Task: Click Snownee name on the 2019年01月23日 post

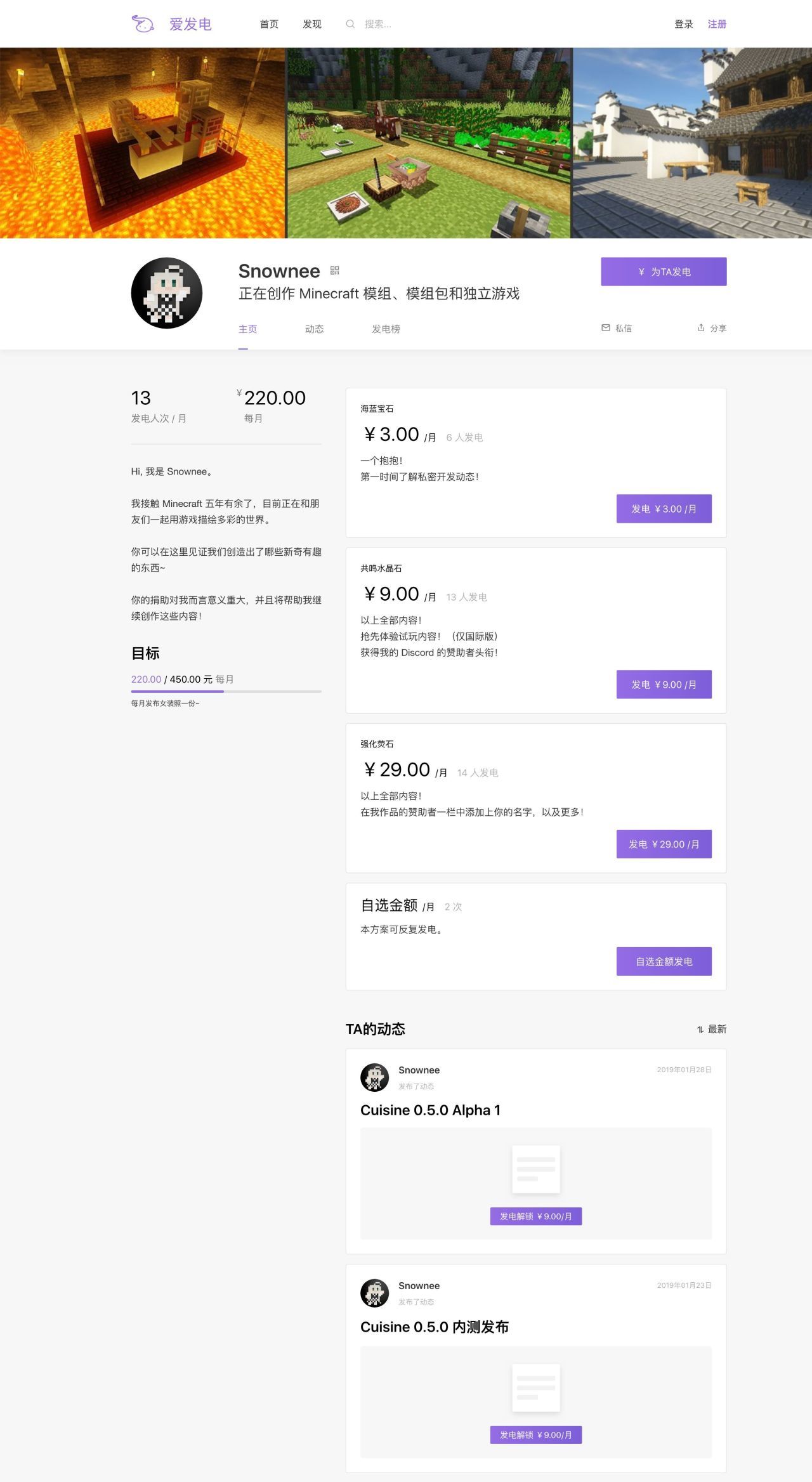Action: [419, 1286]
